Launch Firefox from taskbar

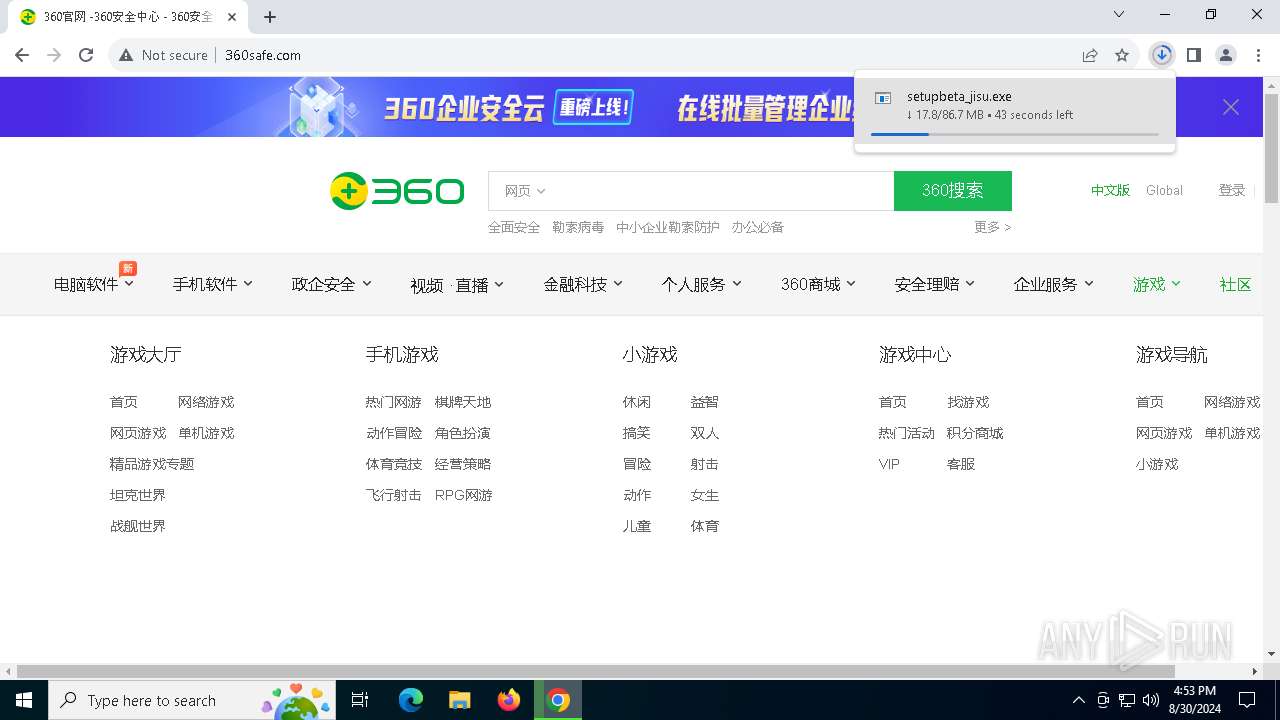point(509,700)
